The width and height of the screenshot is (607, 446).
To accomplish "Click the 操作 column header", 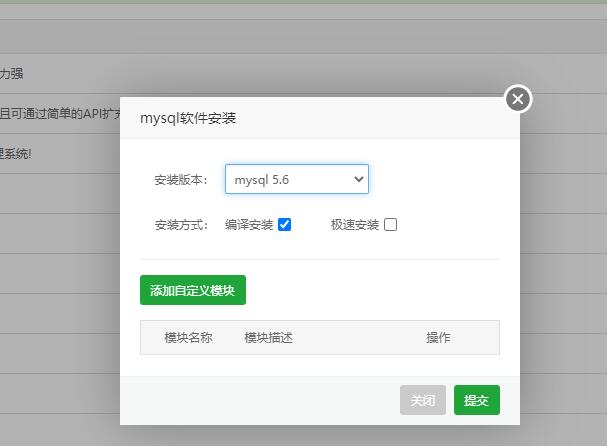I will tap(438, 338).
